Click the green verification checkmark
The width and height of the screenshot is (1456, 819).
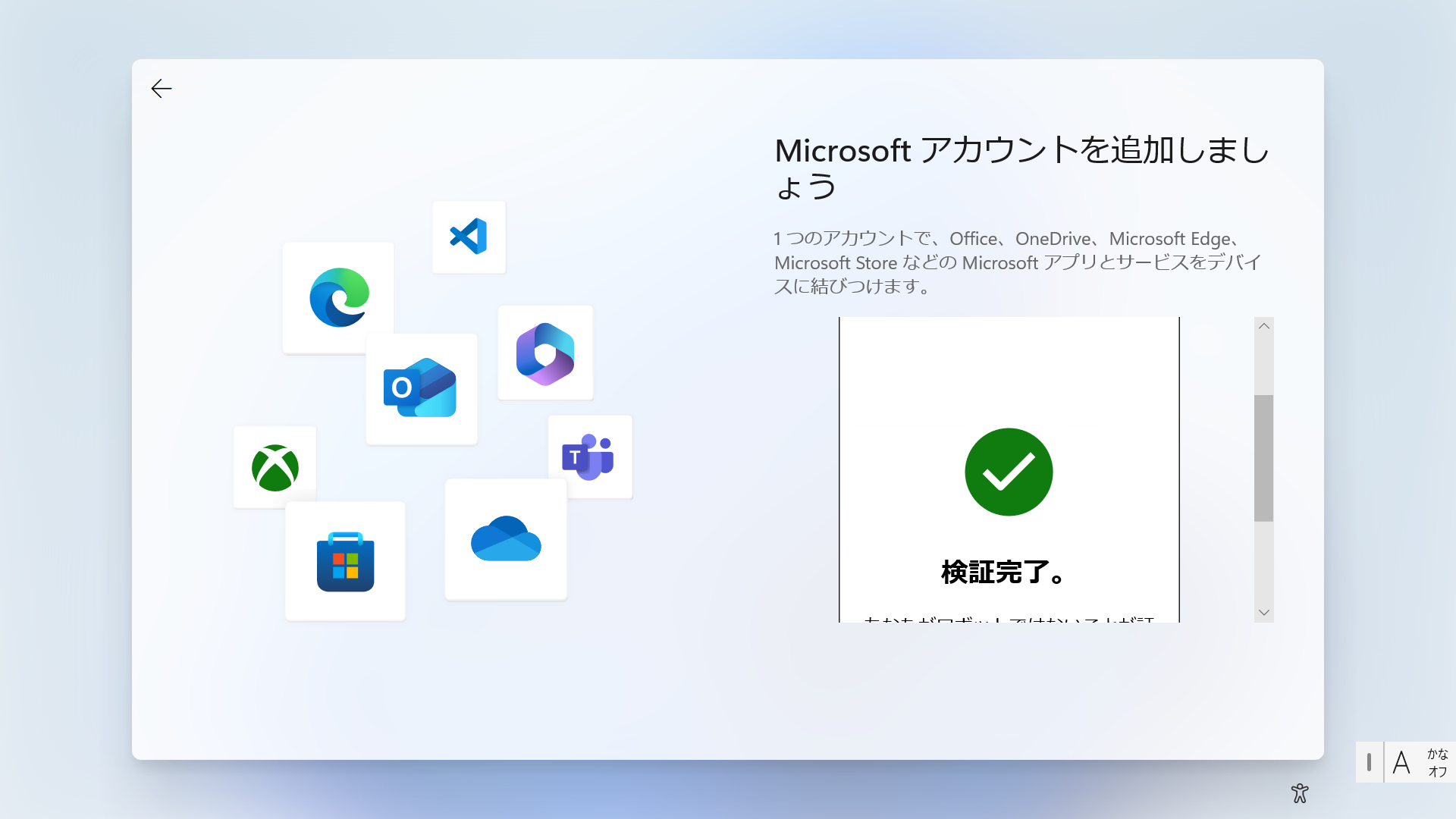(x=1009, y=472)
